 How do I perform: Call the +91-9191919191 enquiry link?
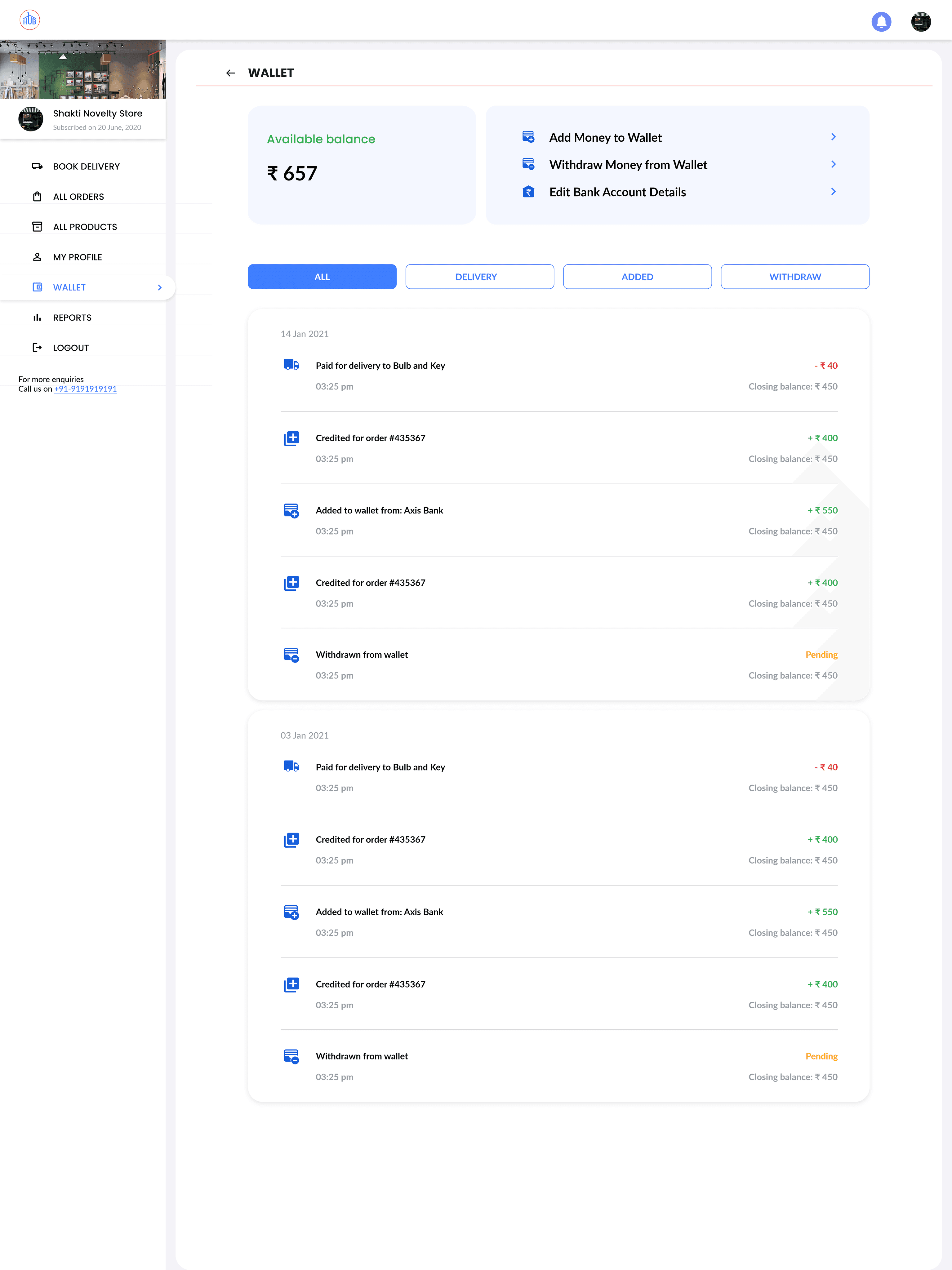(x=86, y=389)
